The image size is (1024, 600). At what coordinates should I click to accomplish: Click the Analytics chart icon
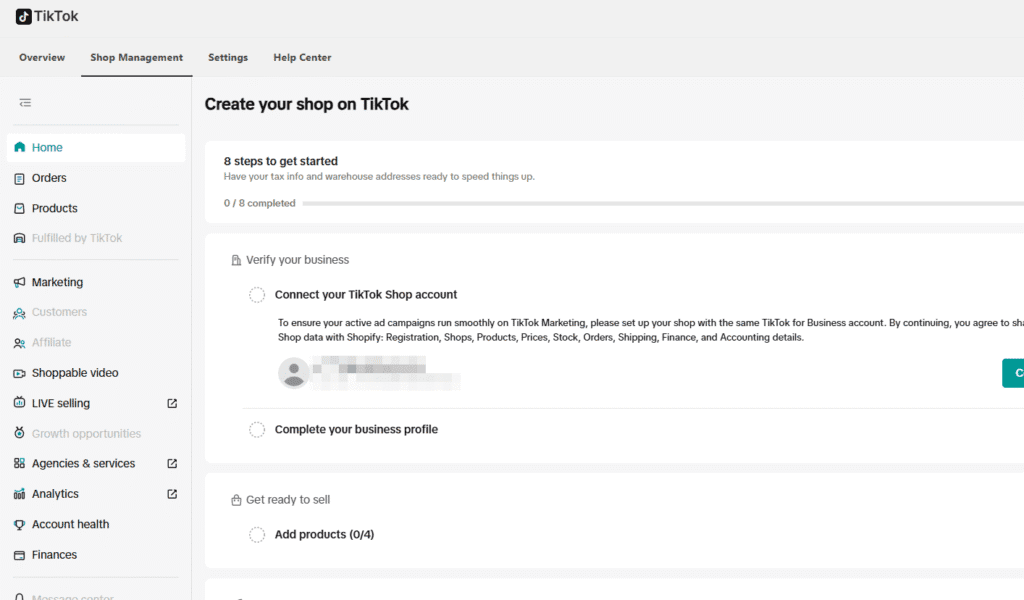[20, 494]
